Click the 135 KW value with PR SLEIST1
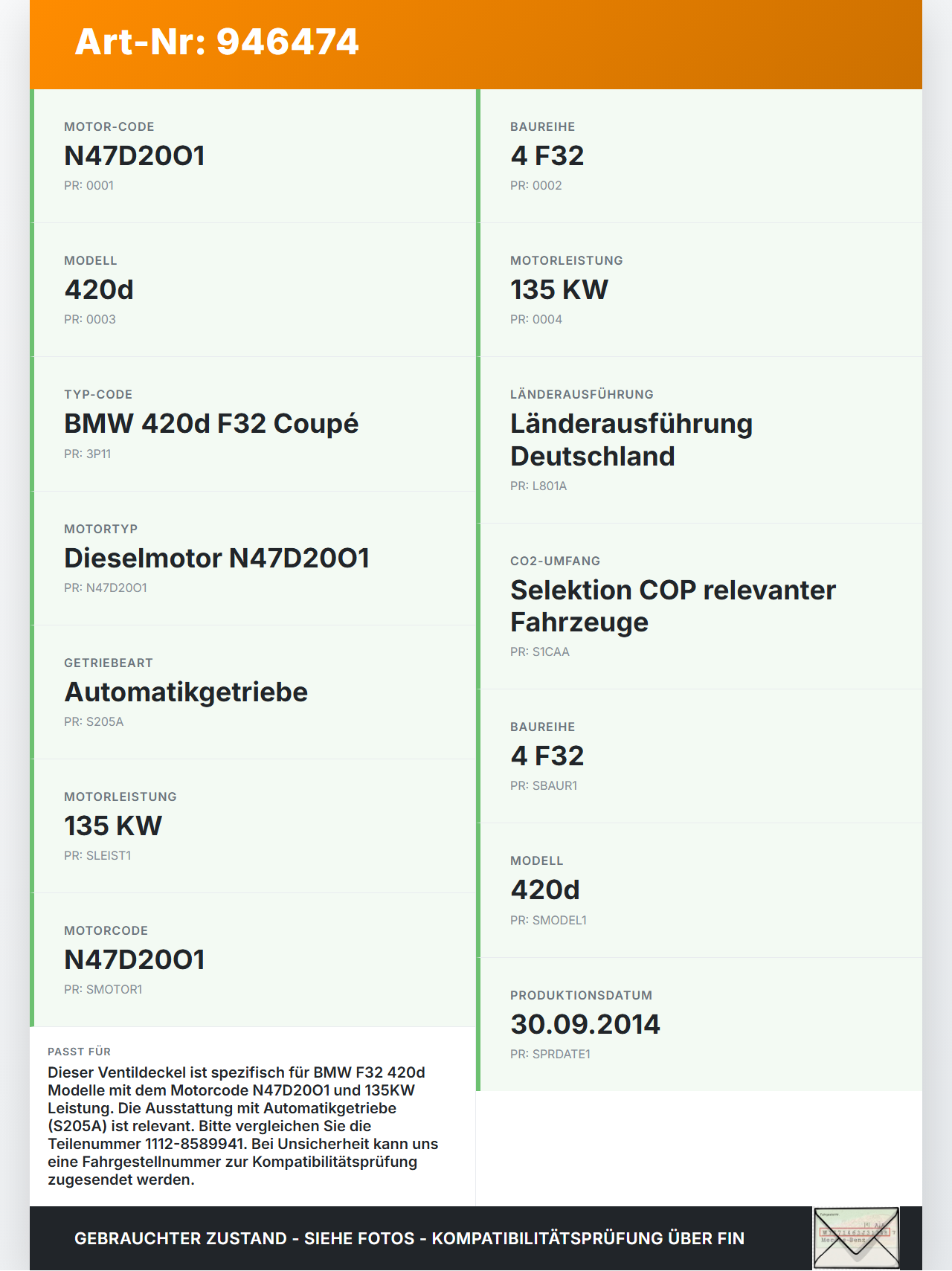The height and width of the screenshot is (1271, 952). tap(113, 826)
